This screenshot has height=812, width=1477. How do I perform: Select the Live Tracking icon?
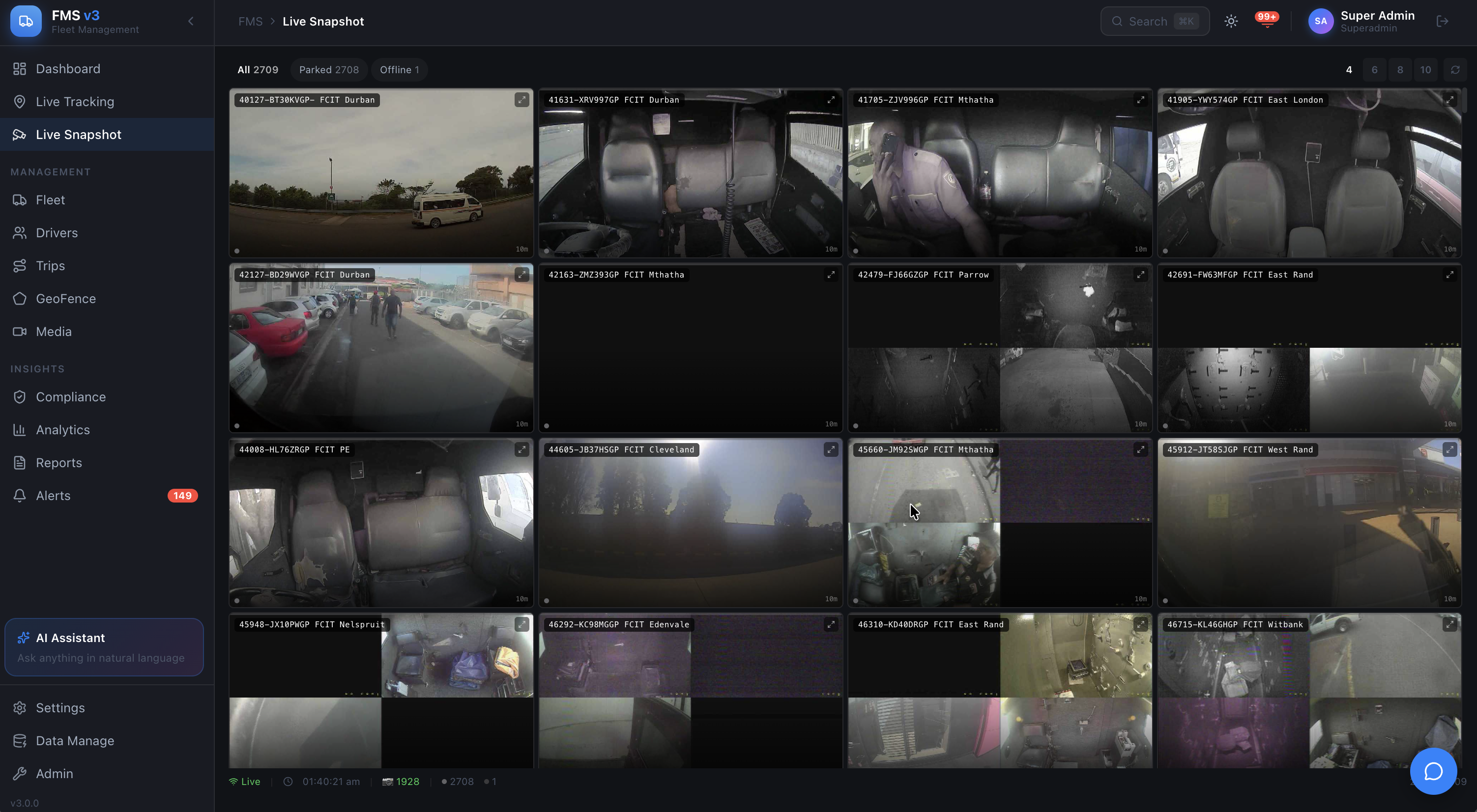coord(20,101)
